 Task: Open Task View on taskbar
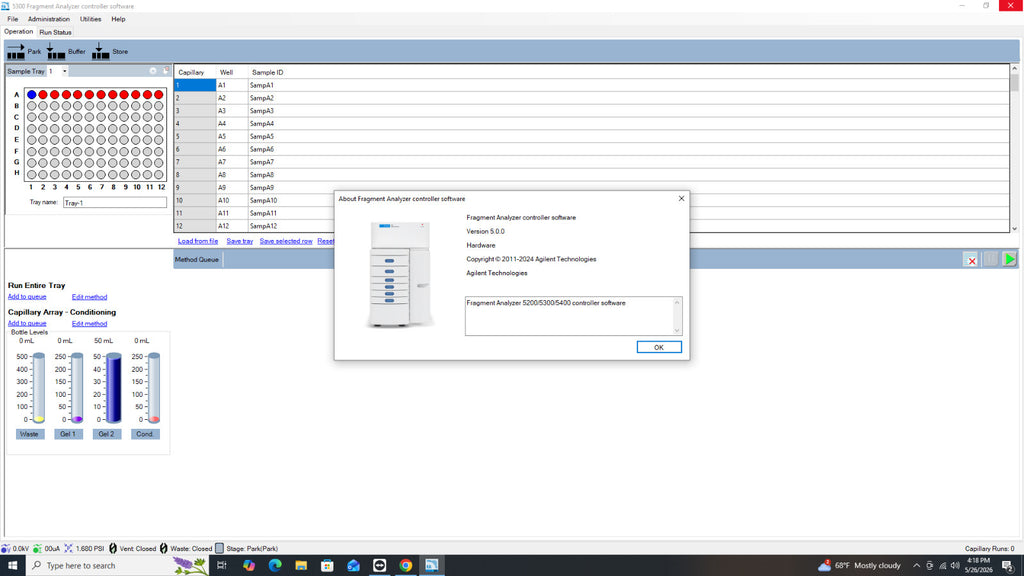pyautogui.click(x=221, y=566)
